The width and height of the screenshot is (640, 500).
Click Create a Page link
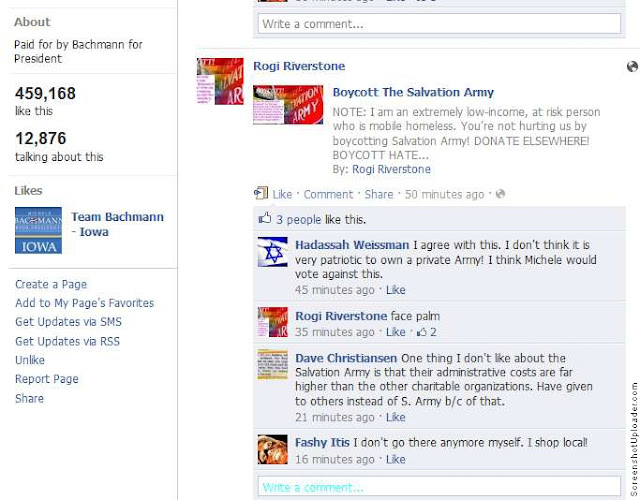click(51, 284)
